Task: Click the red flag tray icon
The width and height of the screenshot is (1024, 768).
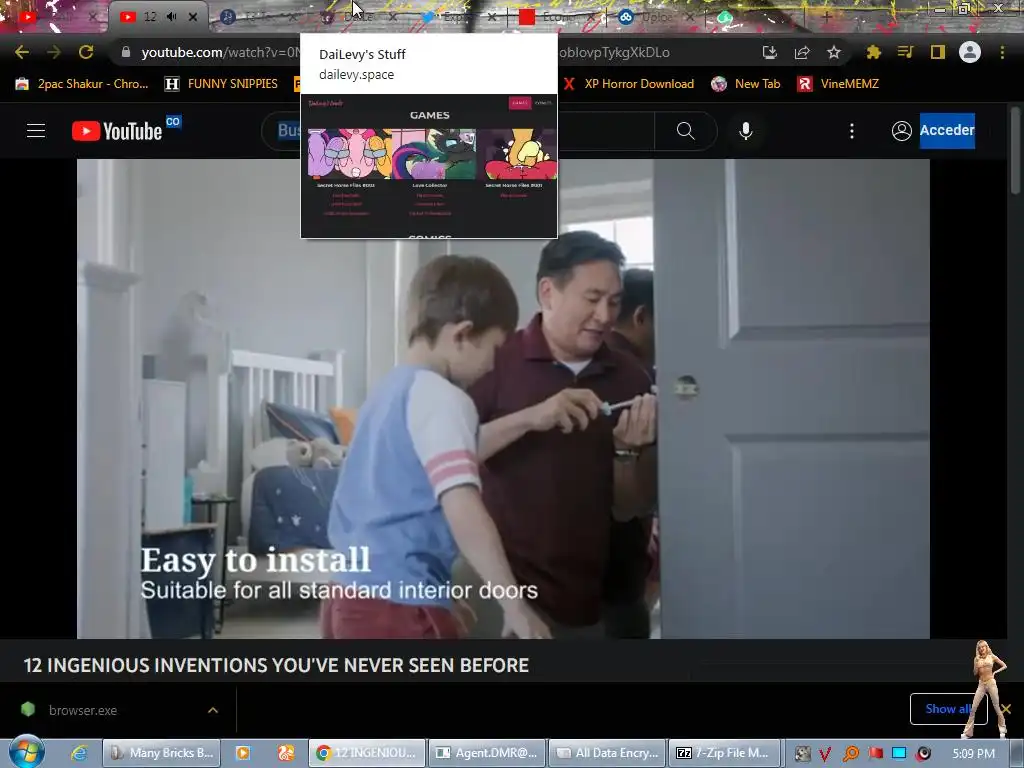Action: click(x=876, y=754)
